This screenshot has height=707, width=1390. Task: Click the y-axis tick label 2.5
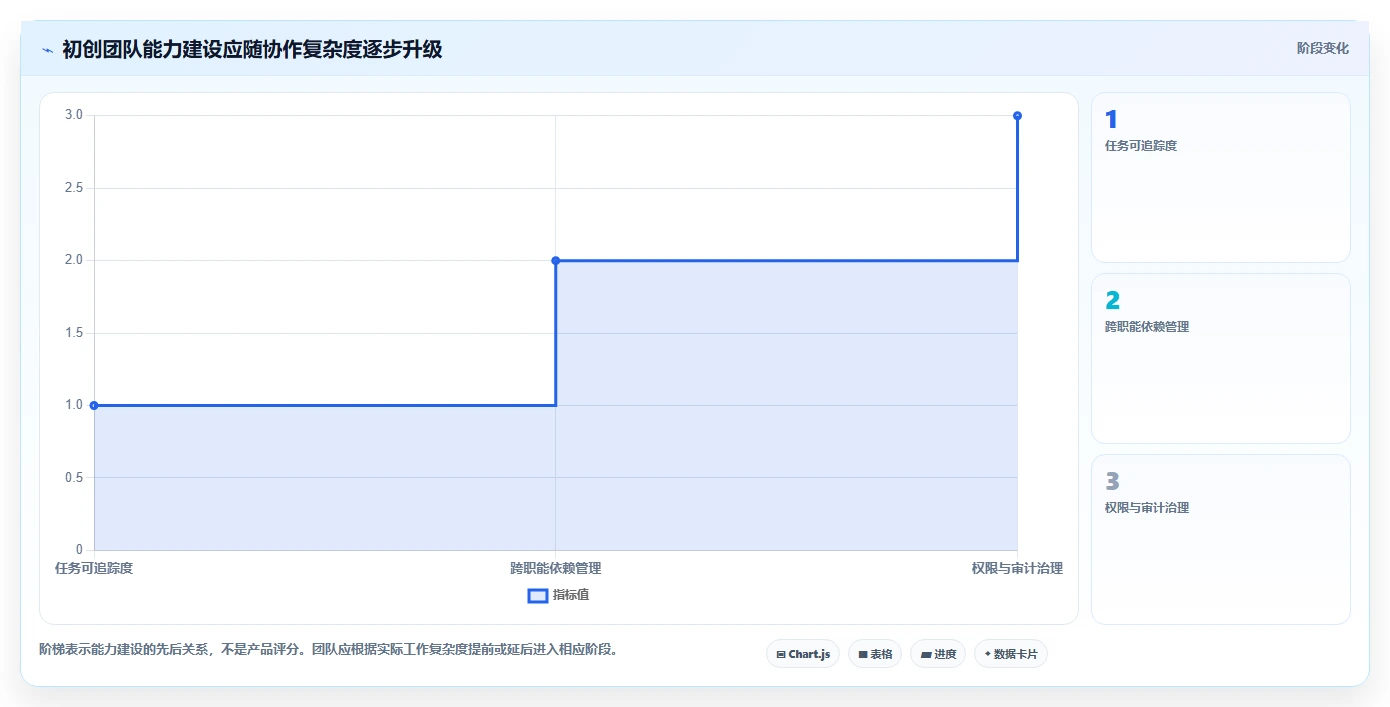tap(75, 188)
